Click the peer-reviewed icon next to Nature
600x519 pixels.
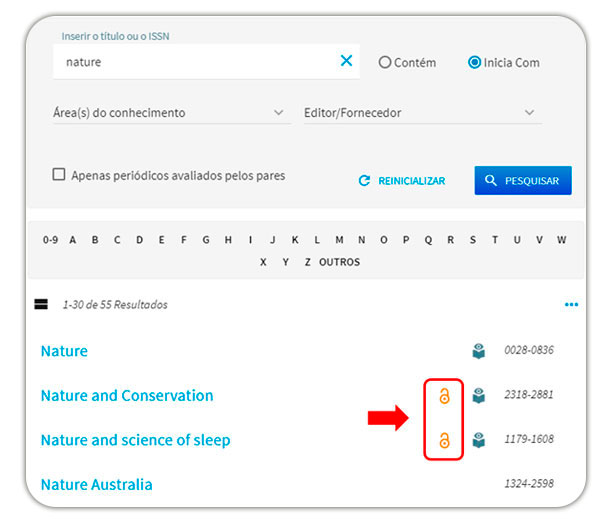click(479, 351)
